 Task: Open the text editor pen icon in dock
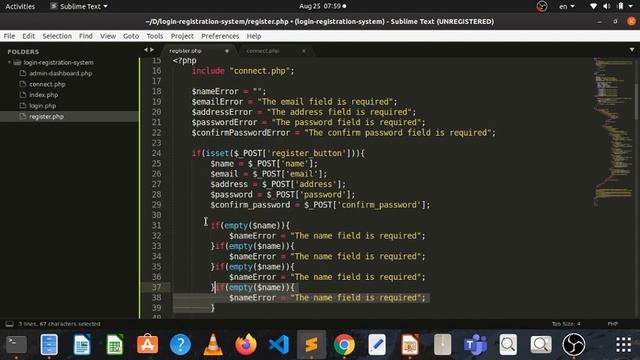[x=377, y=344]
